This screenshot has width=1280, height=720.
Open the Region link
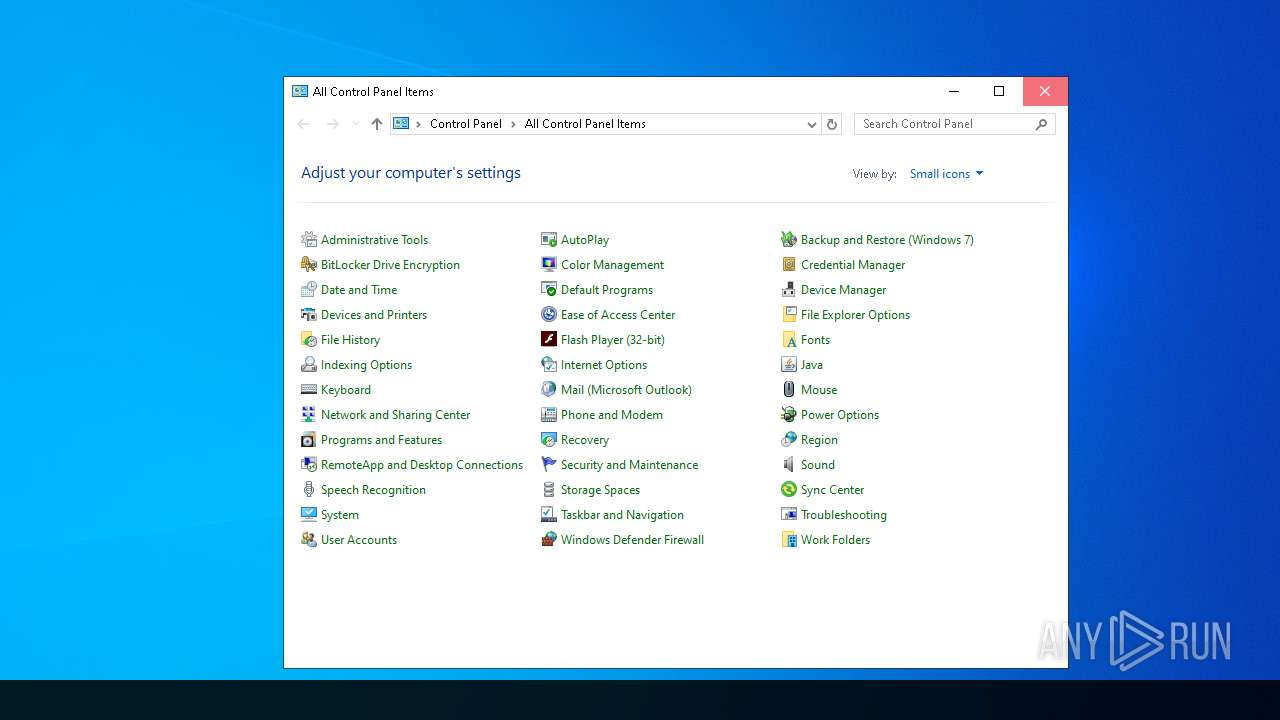tap(819, 440)
